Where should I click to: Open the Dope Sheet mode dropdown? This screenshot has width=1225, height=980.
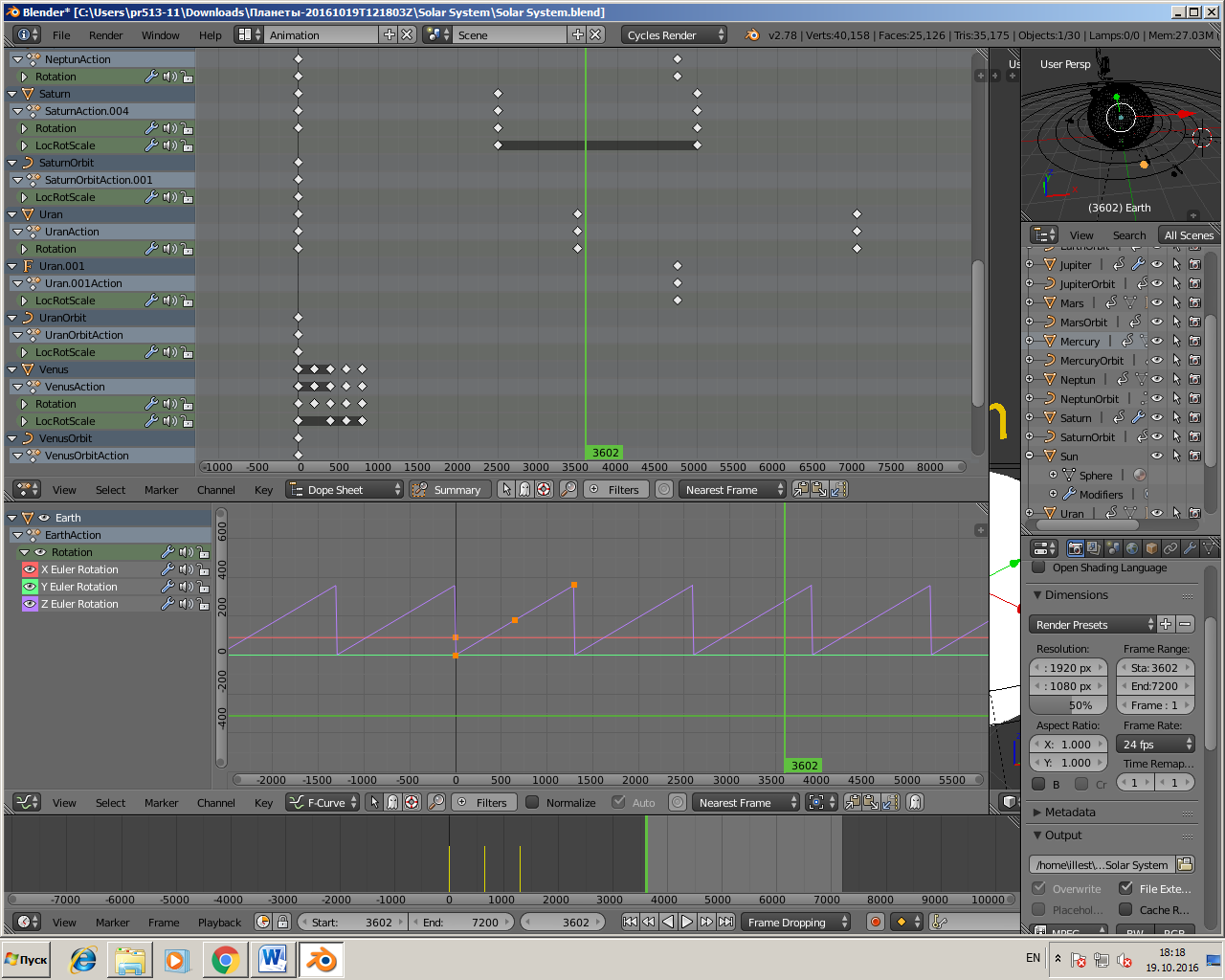point(345,489)
